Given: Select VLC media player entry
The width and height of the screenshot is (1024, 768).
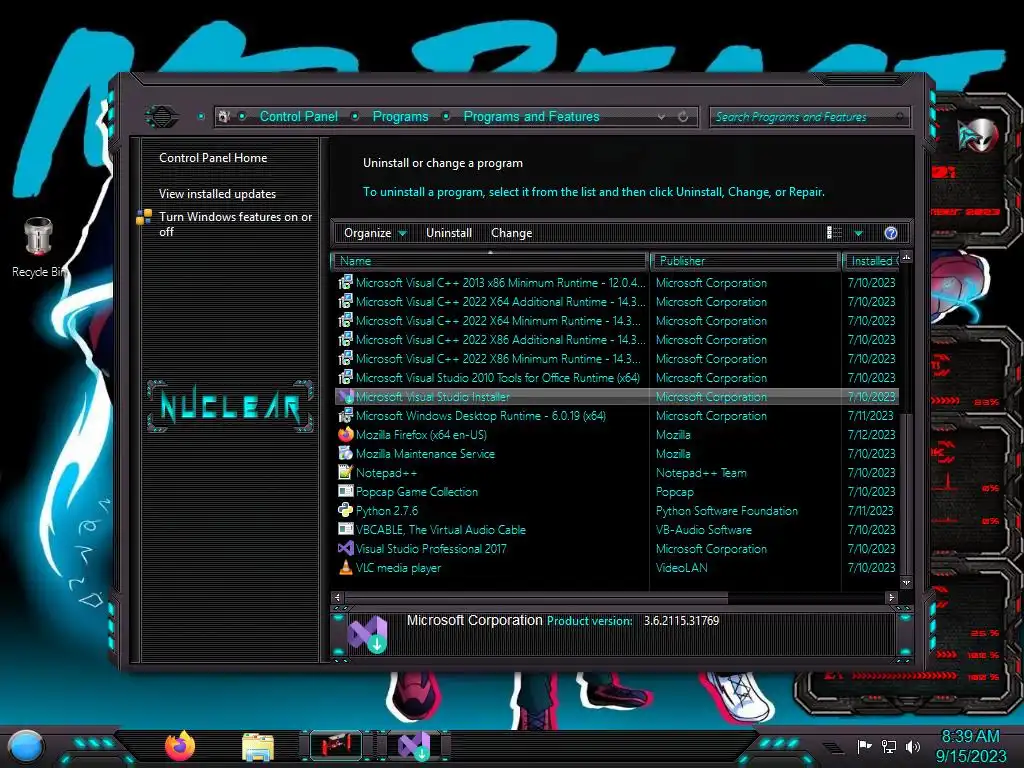Looking at the screenshot, I should tap(618, 568).
